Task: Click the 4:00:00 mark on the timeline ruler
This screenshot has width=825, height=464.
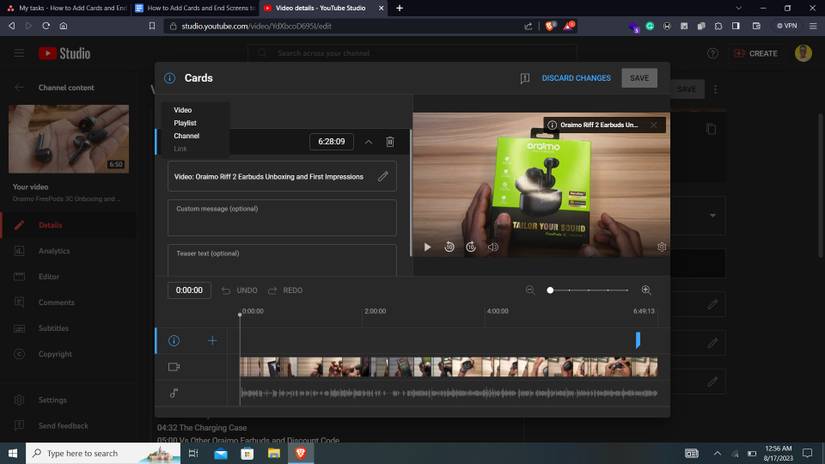Action: (x=497, y=311)
